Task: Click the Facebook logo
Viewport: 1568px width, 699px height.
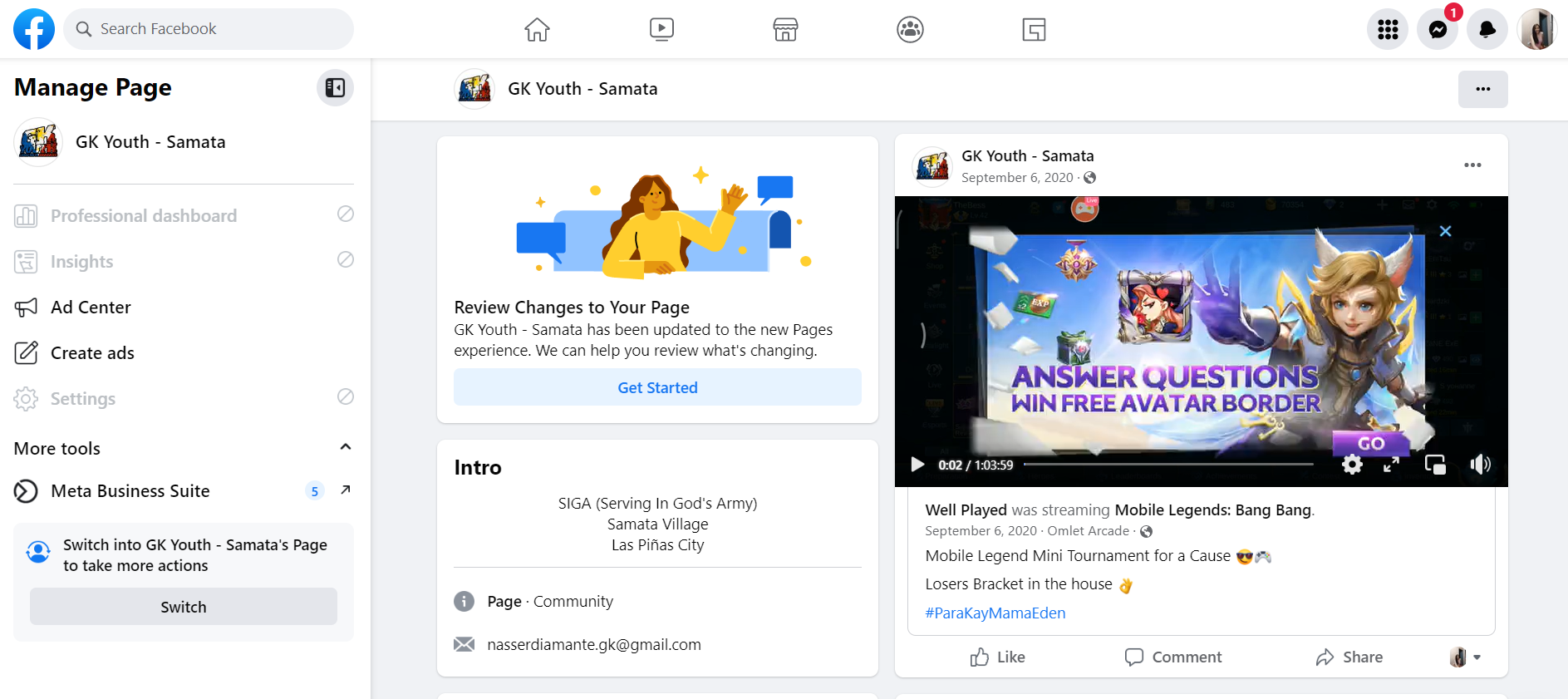Action: point(34,29)
